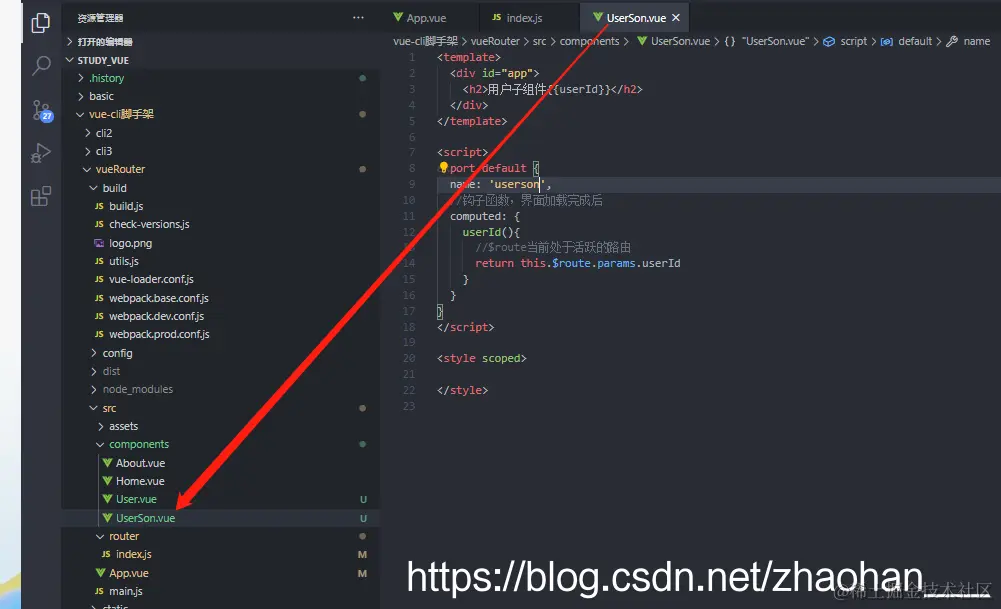This screenshot has width=1001, height=609.
Task: Open the Run and Debug view
Action: 41,153
